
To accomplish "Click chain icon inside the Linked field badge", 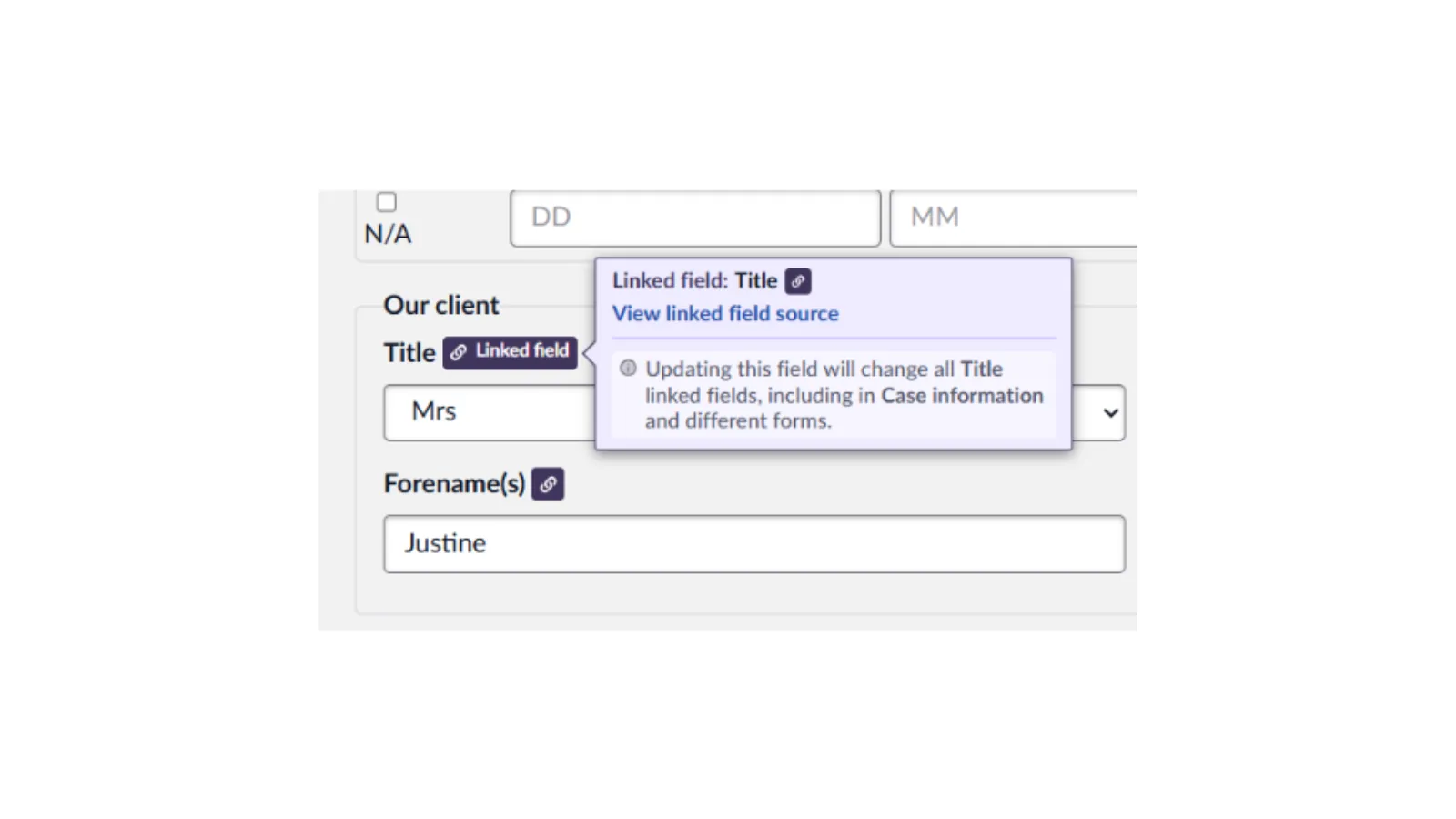I will tap(459, 352).
